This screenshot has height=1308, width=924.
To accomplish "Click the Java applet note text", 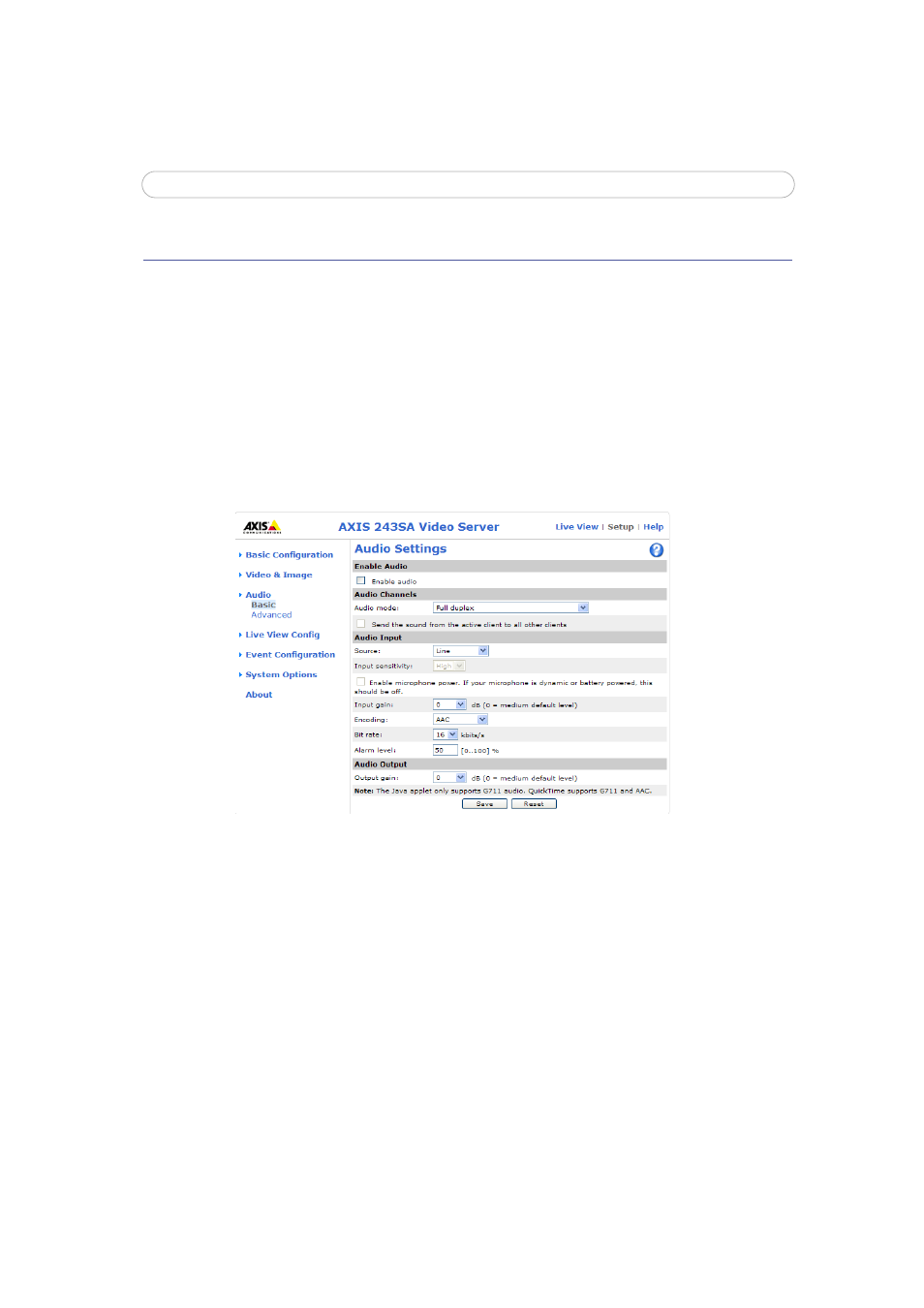I will [x=503, y=792].
